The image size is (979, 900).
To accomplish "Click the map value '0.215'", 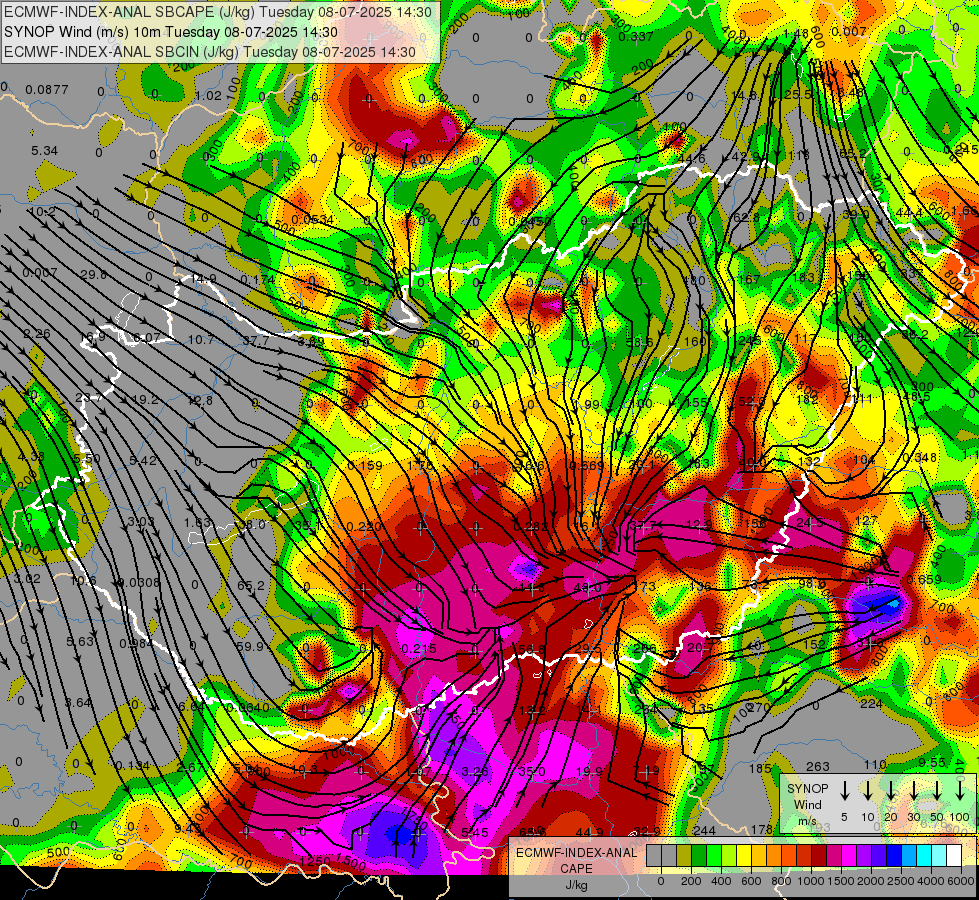I will point(419,649).
